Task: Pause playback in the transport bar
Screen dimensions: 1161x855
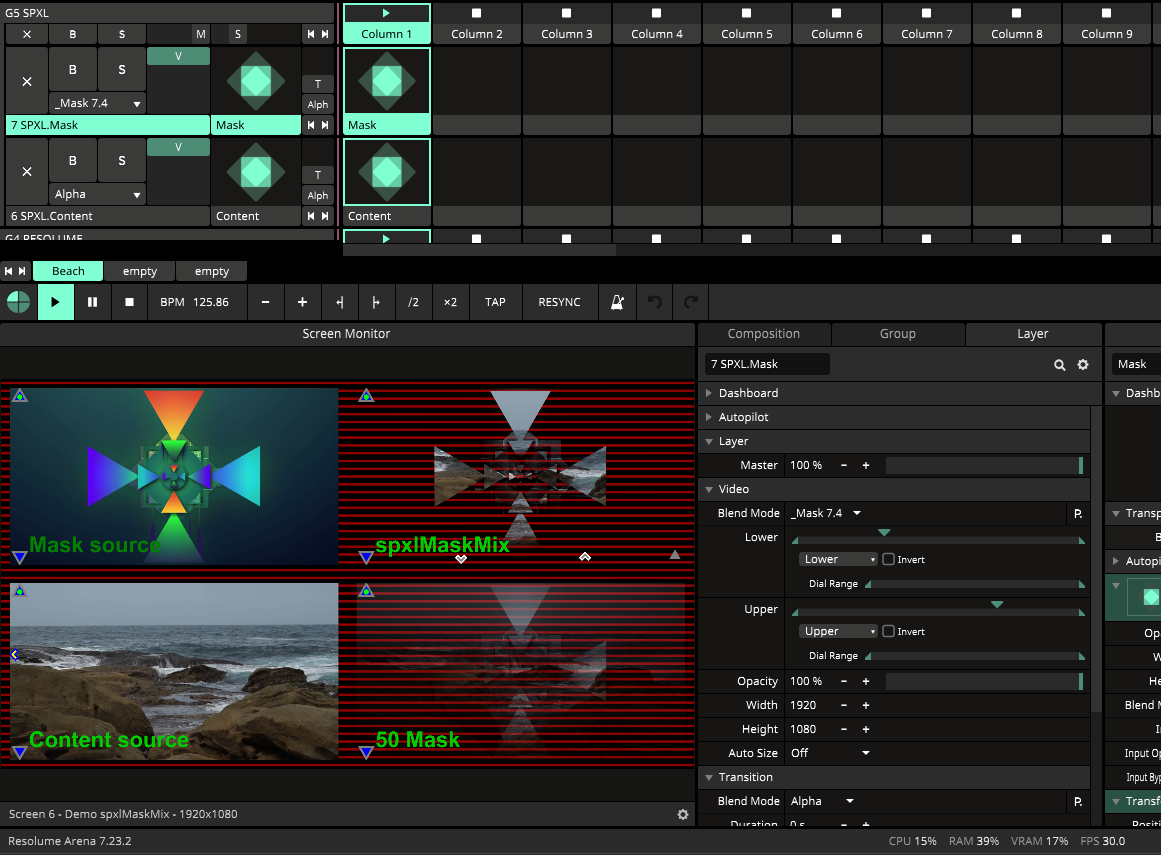Action: (x=93, y=302)
